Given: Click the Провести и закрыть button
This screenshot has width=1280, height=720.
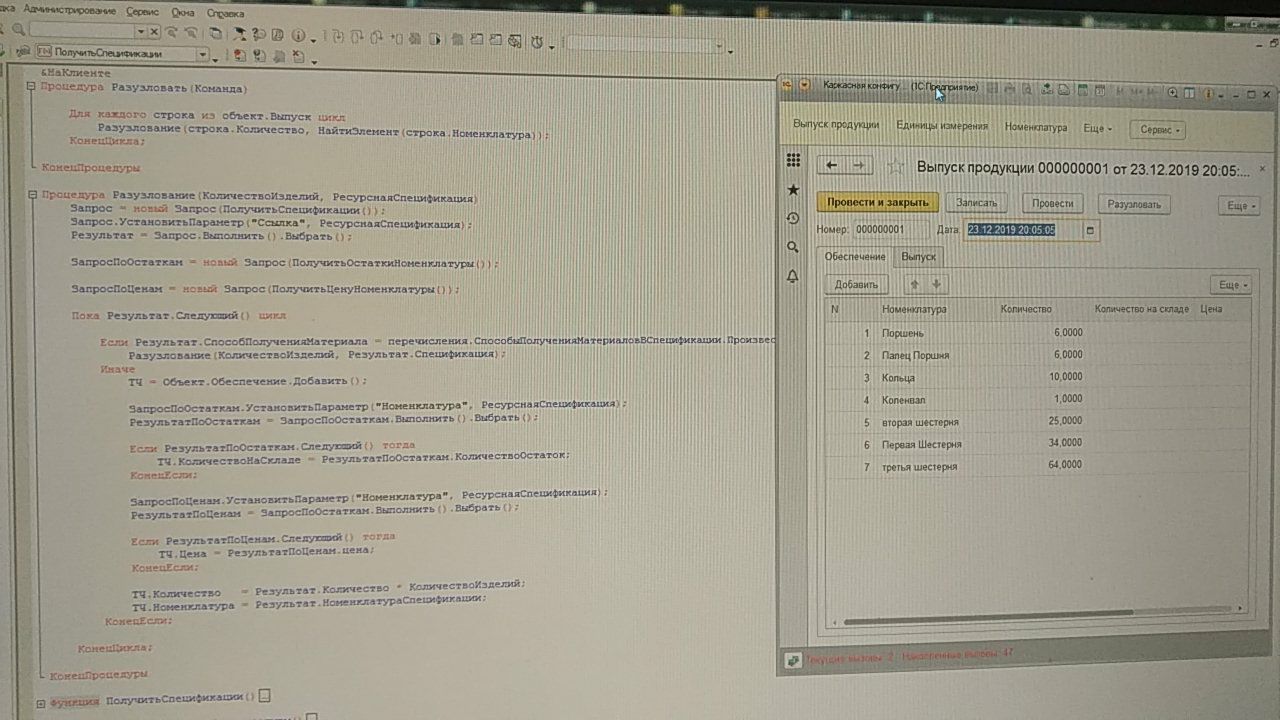Looking at the screenshot, I should [x=878, y=202].
